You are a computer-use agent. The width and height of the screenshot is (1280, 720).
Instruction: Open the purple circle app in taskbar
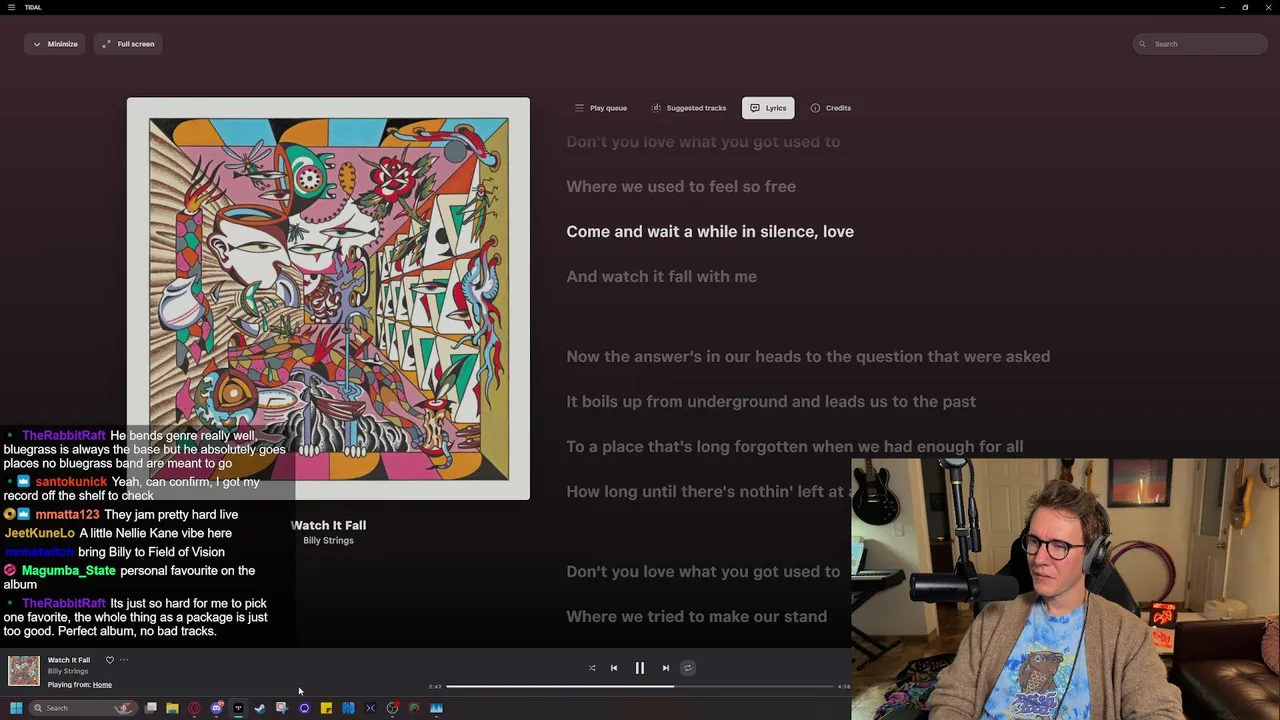pos(304,708)
